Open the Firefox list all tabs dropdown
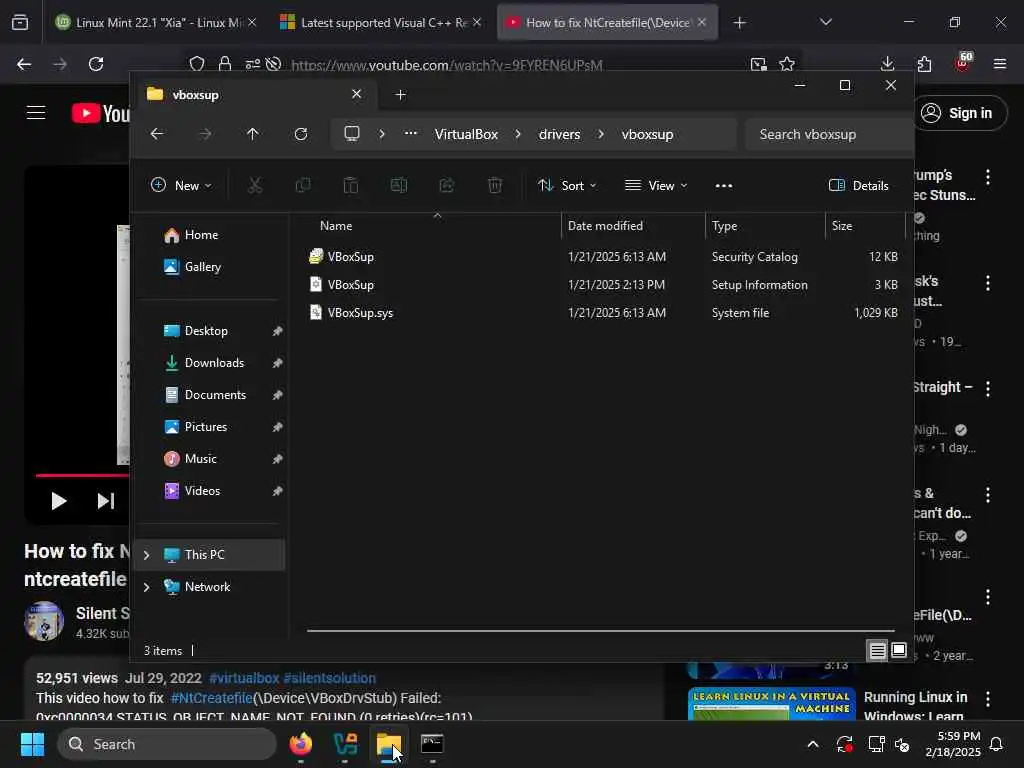 [x=826, y=22]
